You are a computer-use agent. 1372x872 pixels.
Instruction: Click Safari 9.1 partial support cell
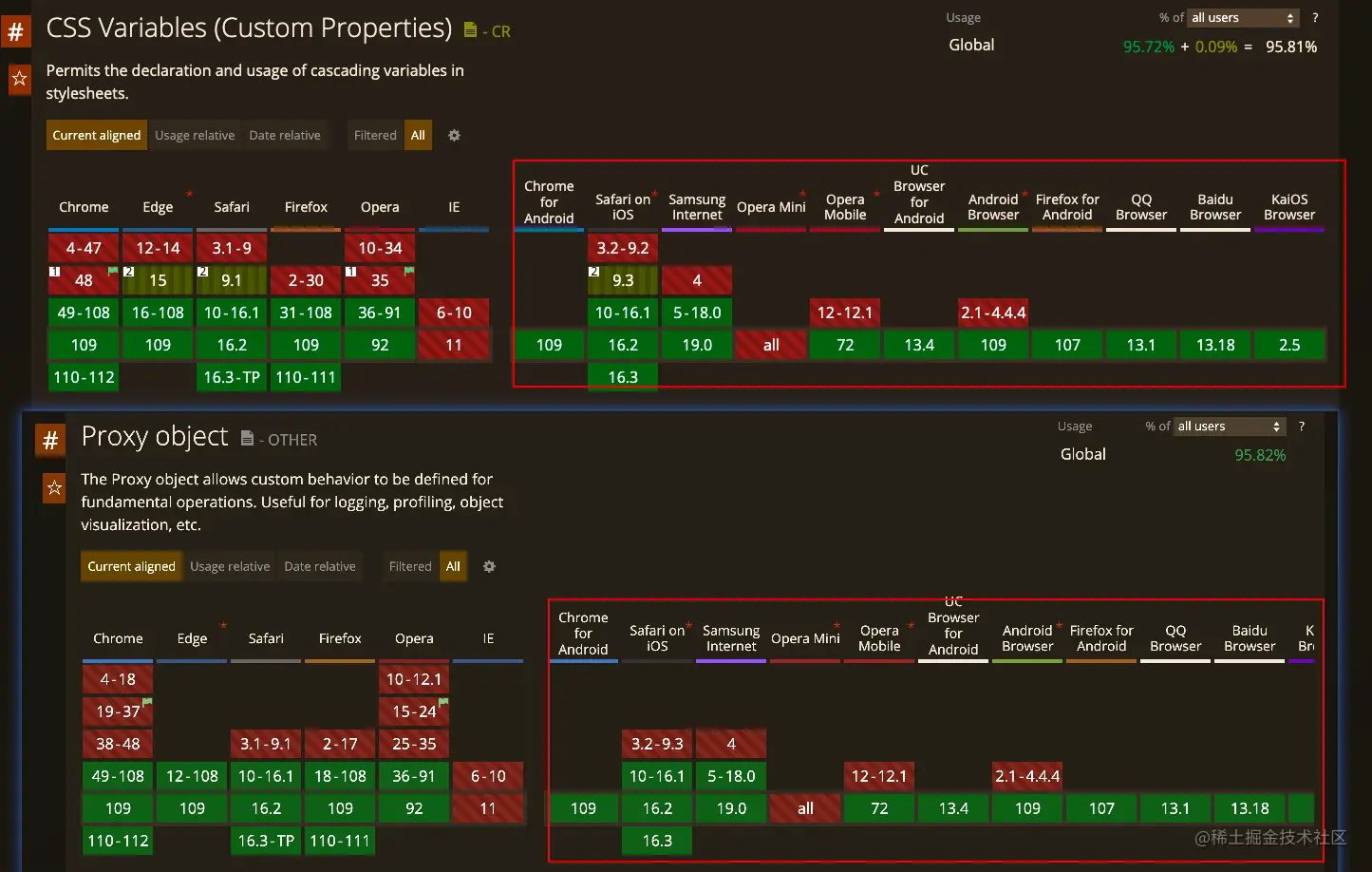(x=232, y=280)
